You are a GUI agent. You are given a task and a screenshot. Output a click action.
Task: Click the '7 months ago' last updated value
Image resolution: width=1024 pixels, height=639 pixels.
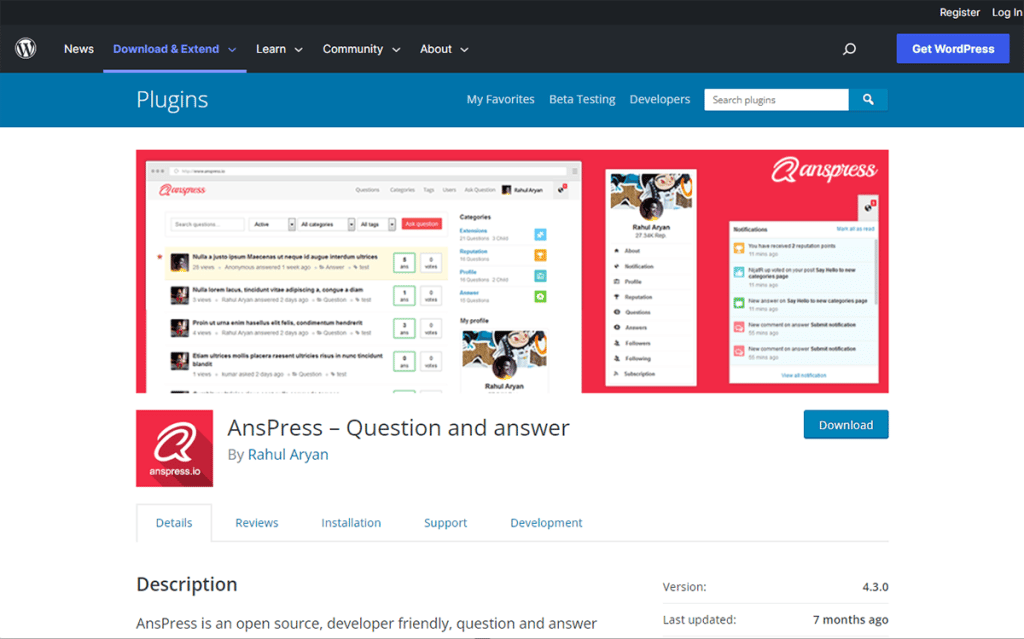[850, 619]
